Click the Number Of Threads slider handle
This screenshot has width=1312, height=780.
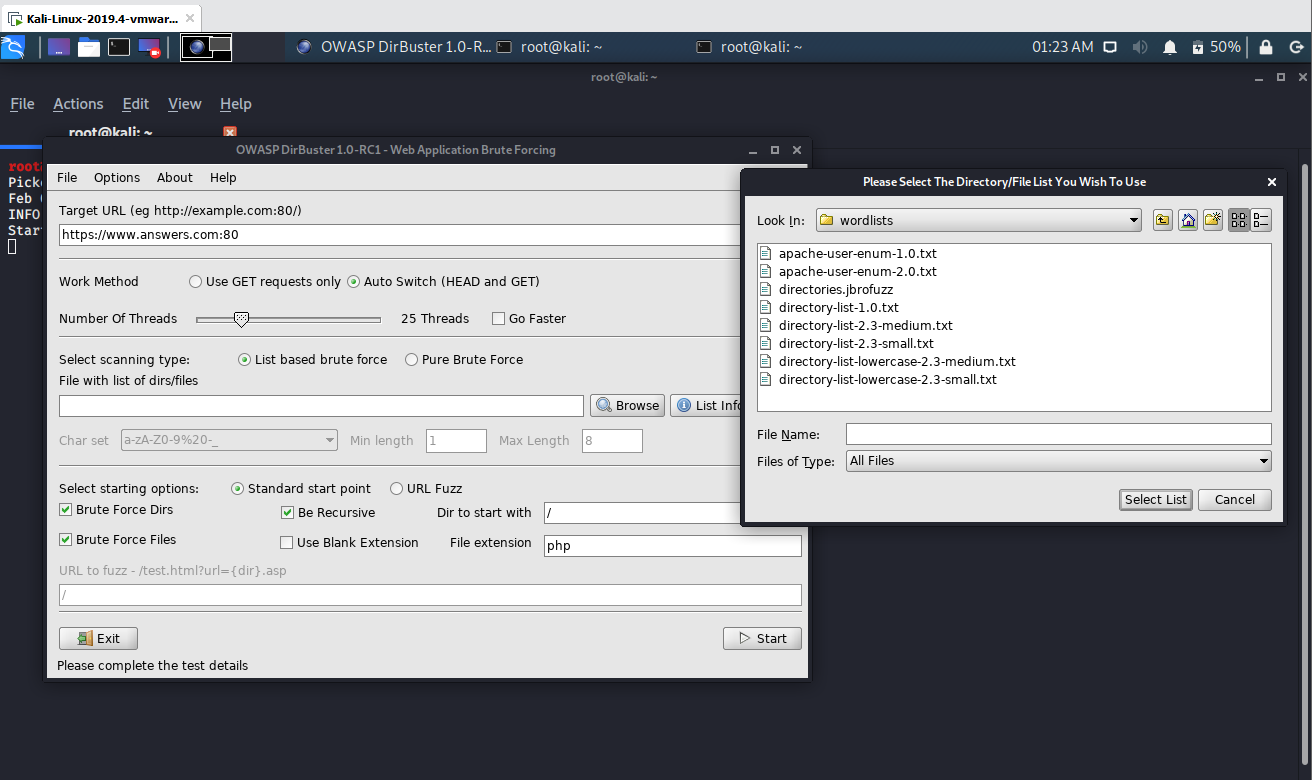tap(241, 319)
